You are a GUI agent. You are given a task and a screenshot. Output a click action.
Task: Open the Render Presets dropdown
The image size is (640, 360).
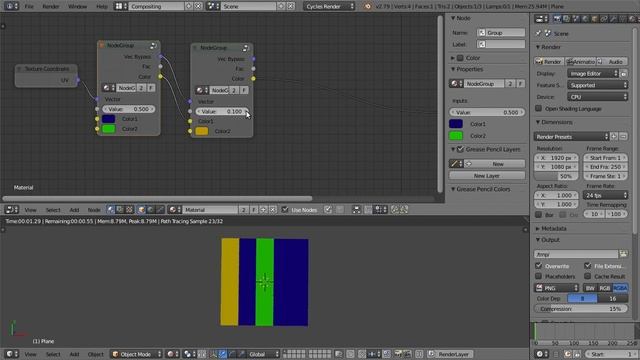pyautogui.click(x=571, y=137)
